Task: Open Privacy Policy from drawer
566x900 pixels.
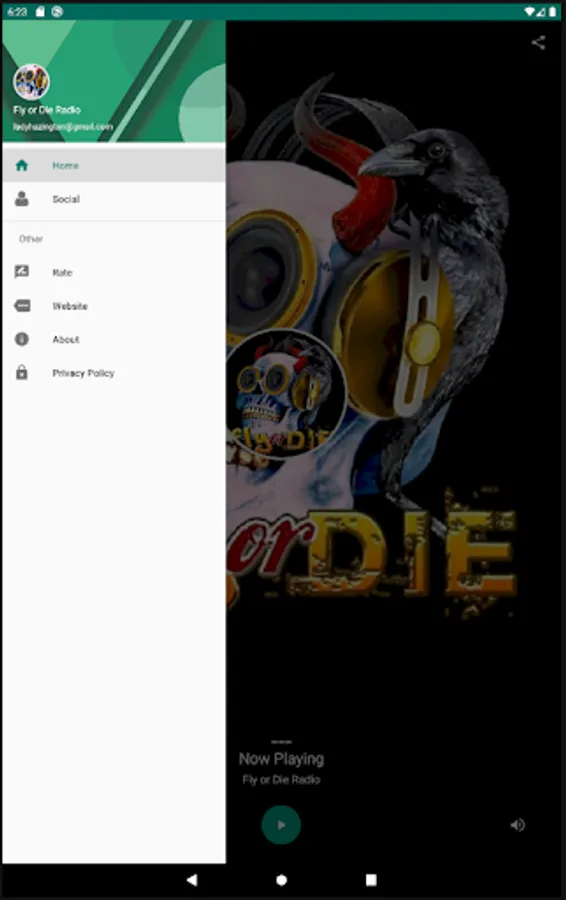Action: pos(114,373)
